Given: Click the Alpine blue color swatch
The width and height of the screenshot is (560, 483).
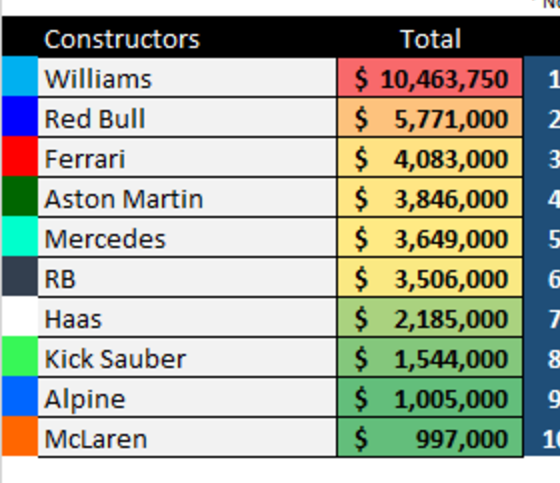Looking at the screenshot, I should click(x=20, y=397).
